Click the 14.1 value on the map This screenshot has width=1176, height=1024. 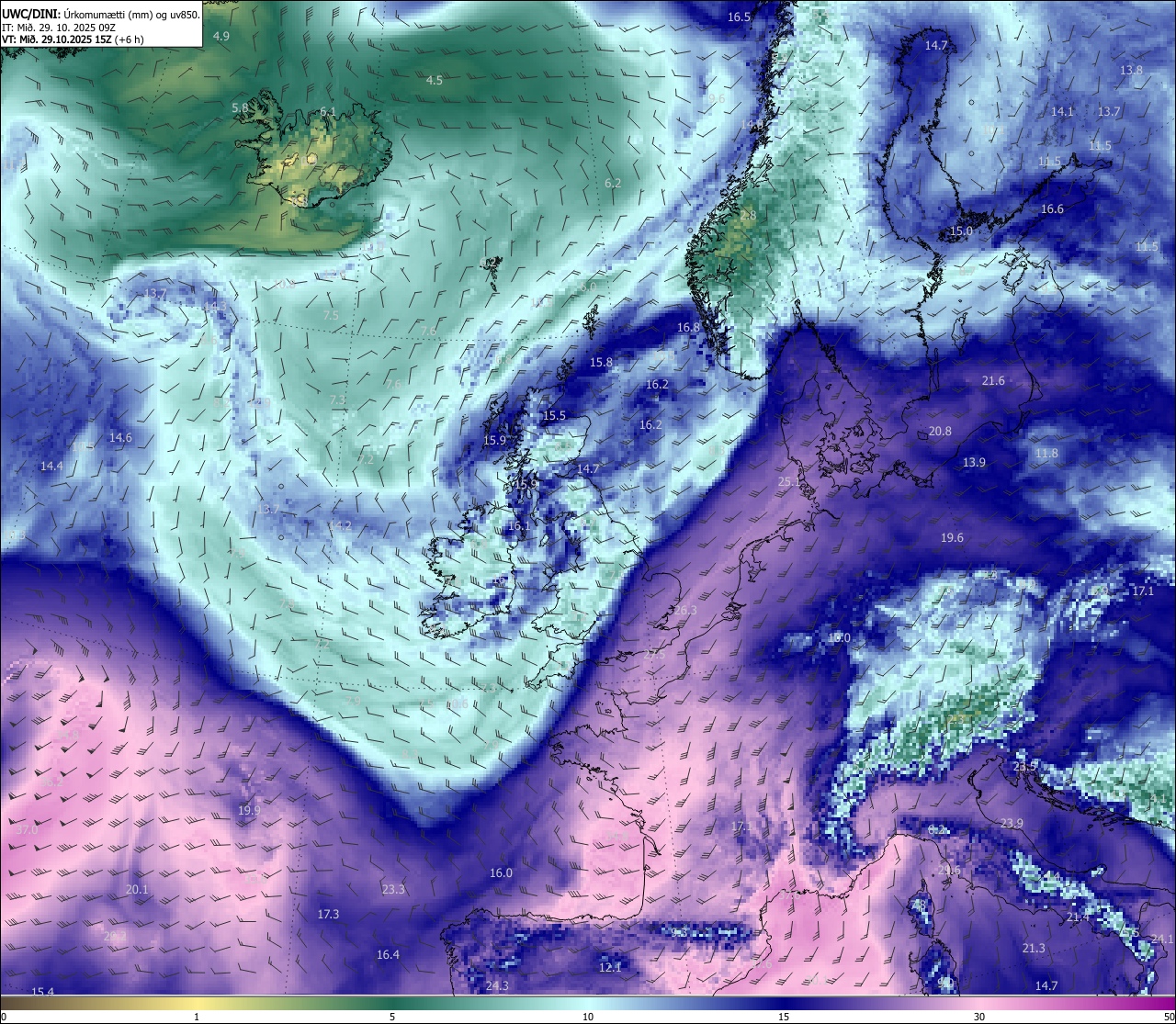[x=1062, y=112]
